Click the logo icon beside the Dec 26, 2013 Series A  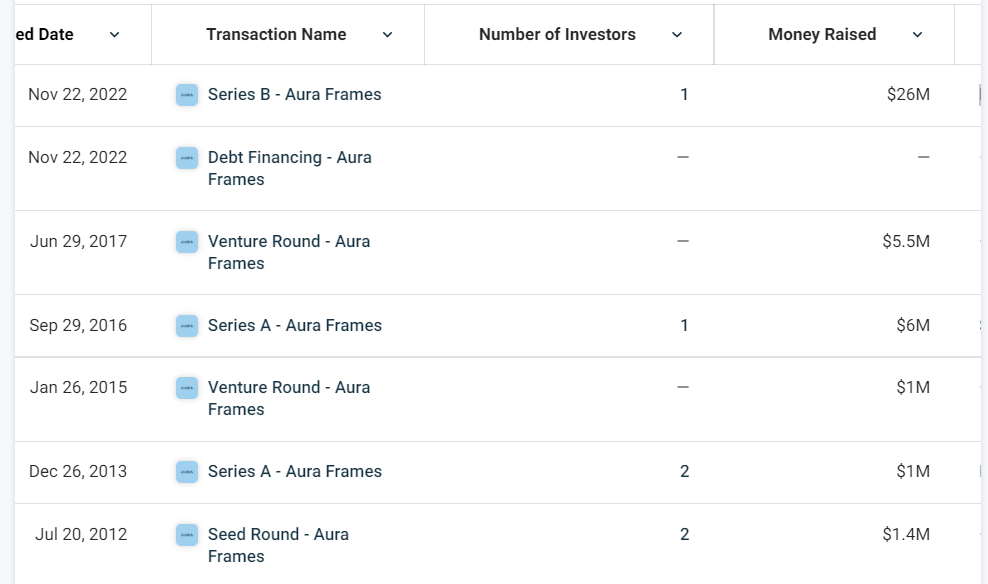tap(187, 472)
